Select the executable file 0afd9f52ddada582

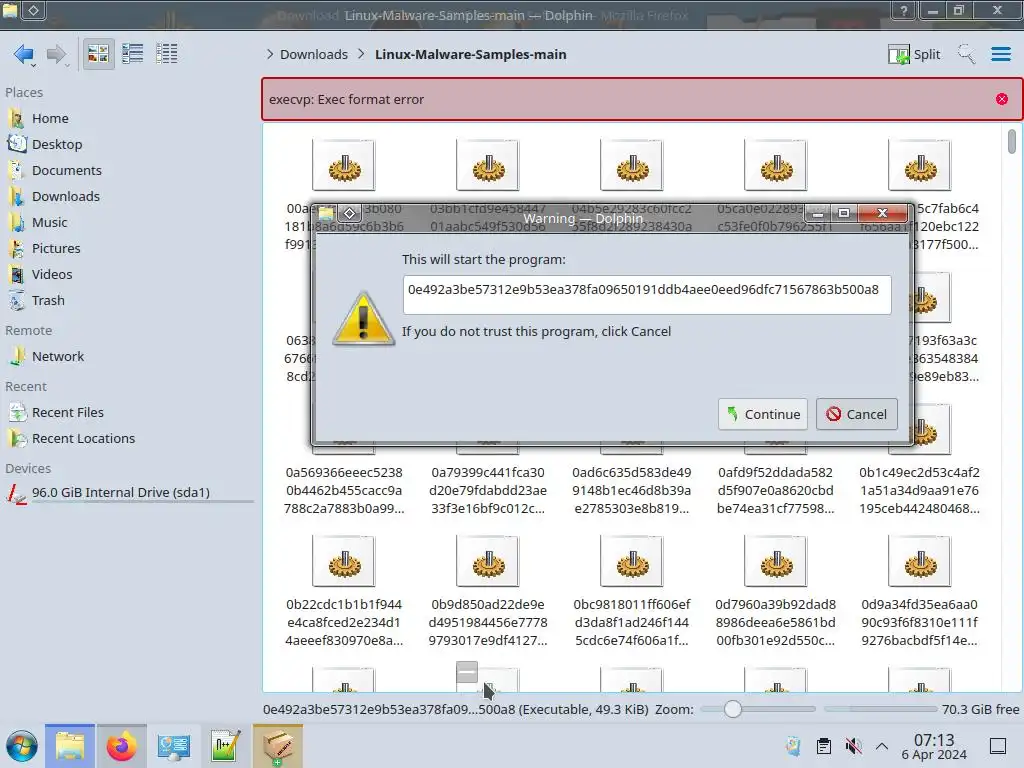[x=775, y=490]
